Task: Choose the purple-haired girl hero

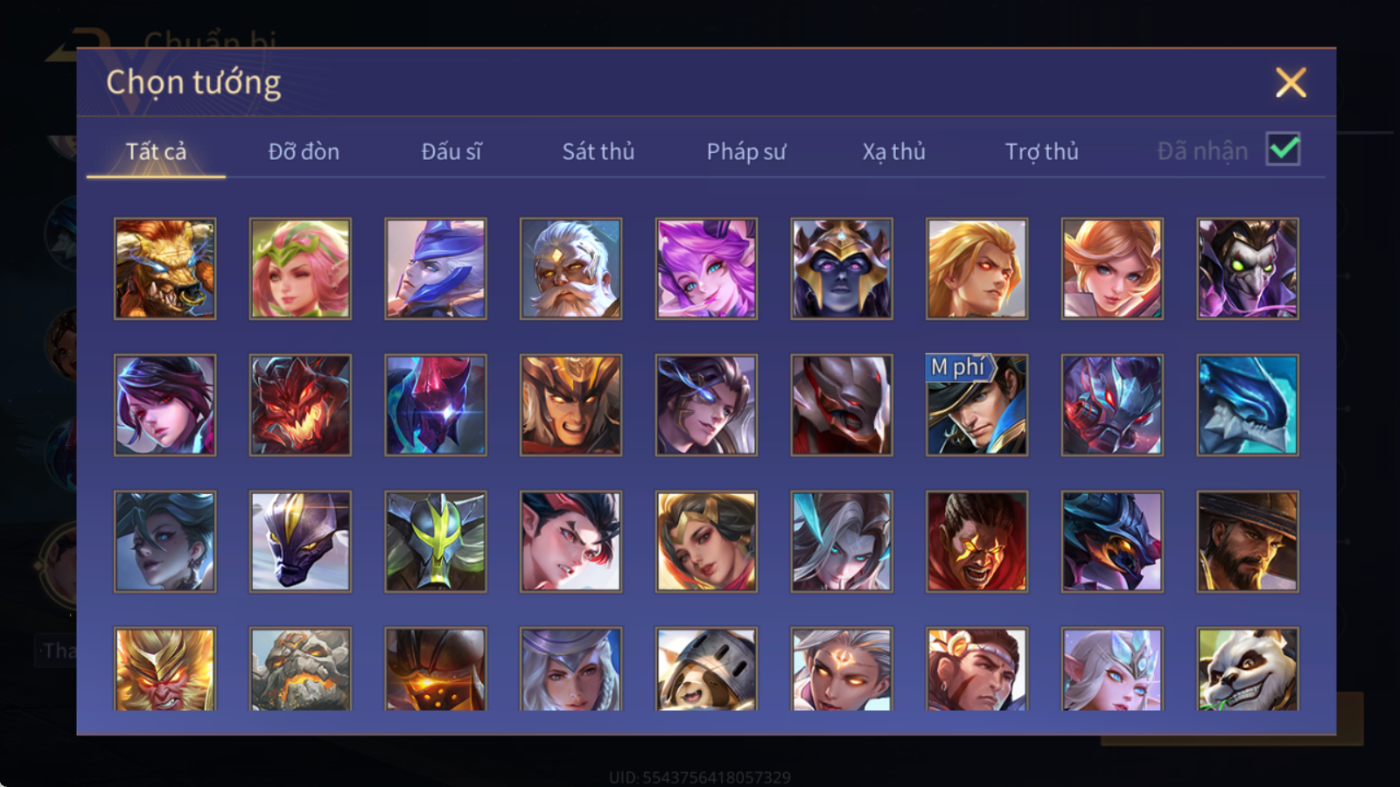Action: 706,269
